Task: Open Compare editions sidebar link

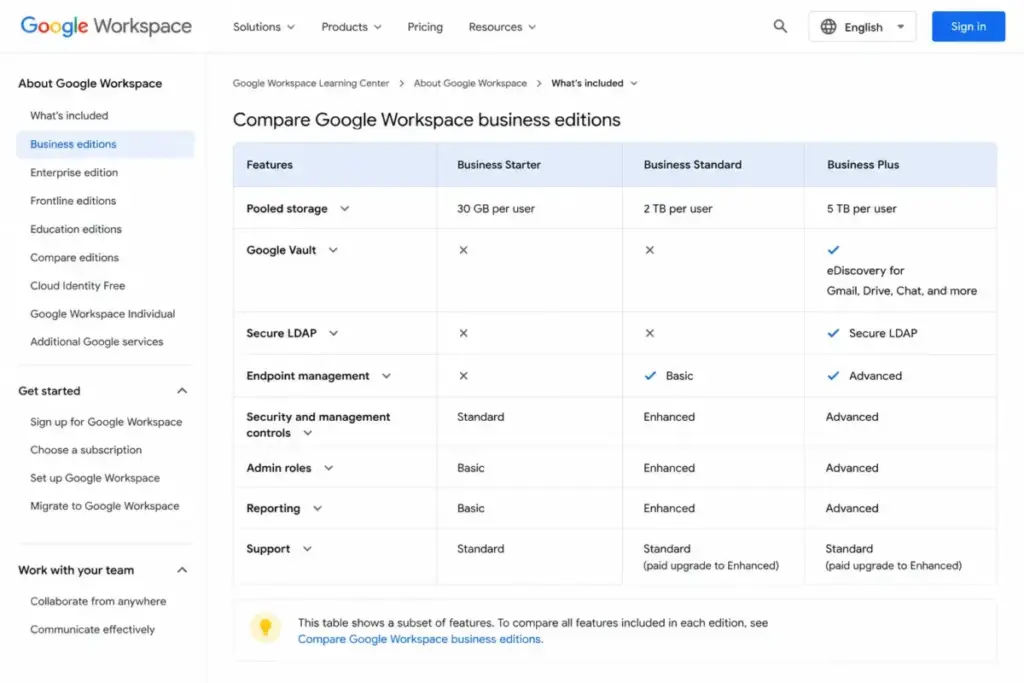Action: [74, 257]
